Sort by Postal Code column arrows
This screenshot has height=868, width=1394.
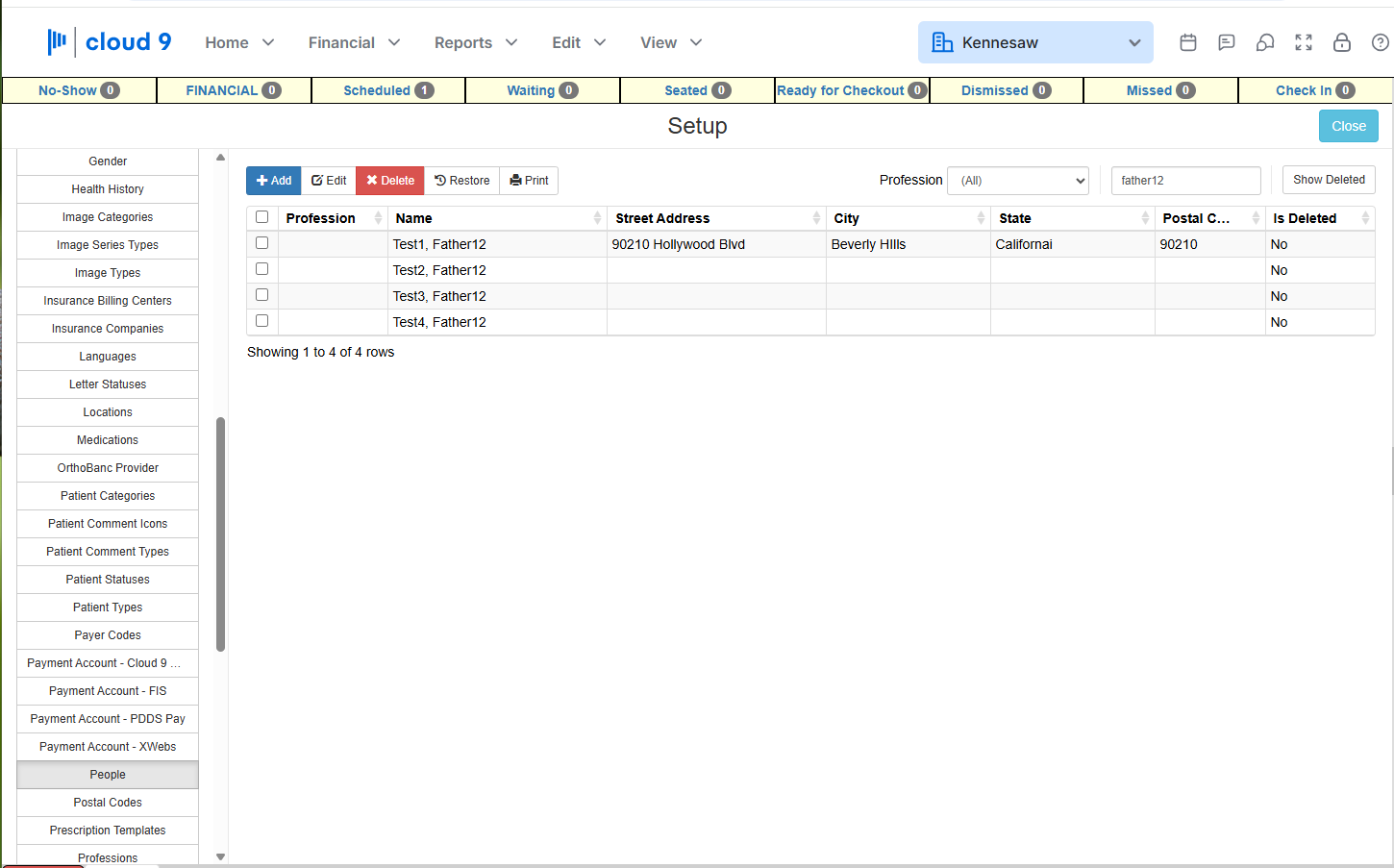(1256, 218)
